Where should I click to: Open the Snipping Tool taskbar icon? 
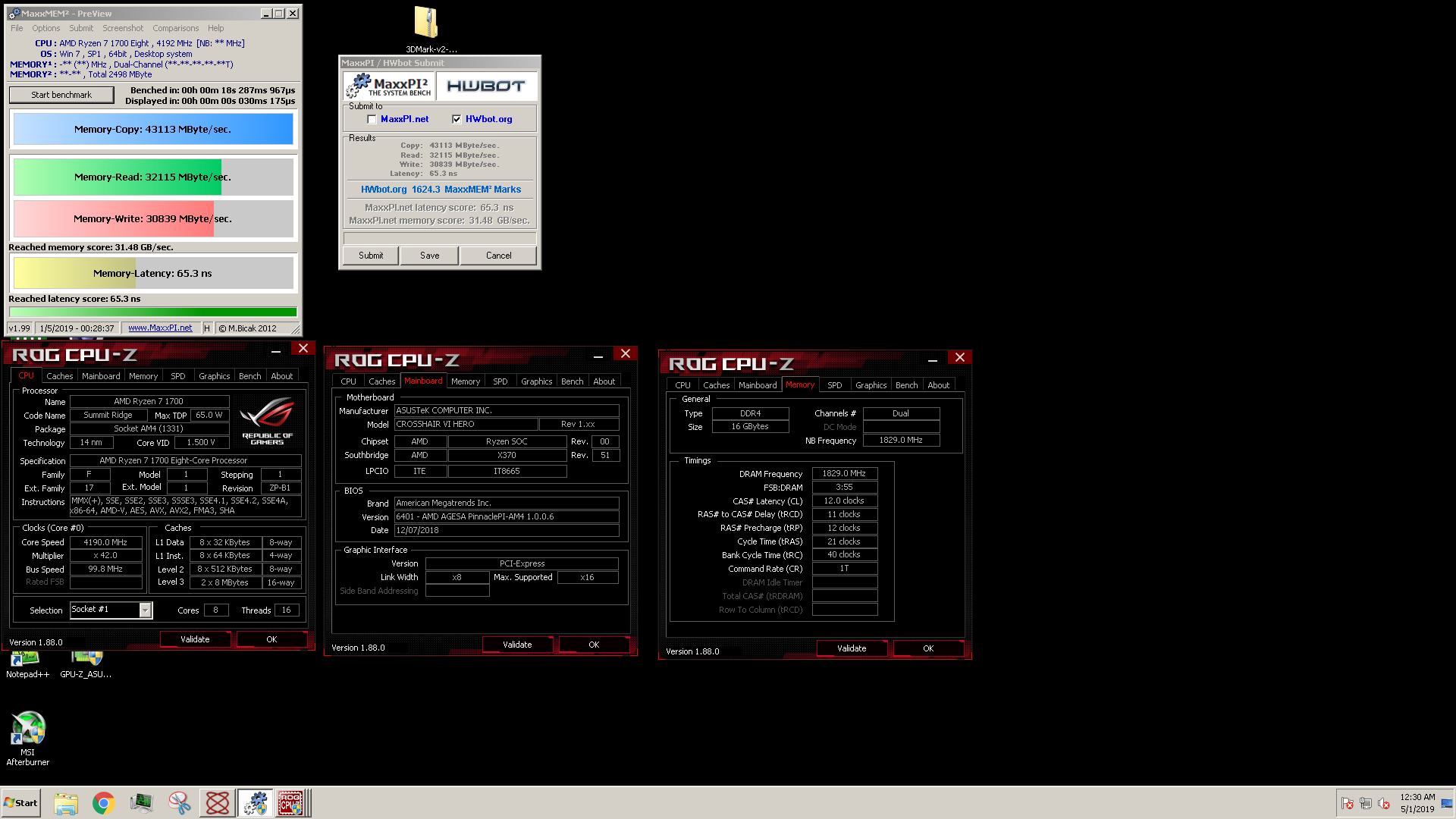(179, 803)
